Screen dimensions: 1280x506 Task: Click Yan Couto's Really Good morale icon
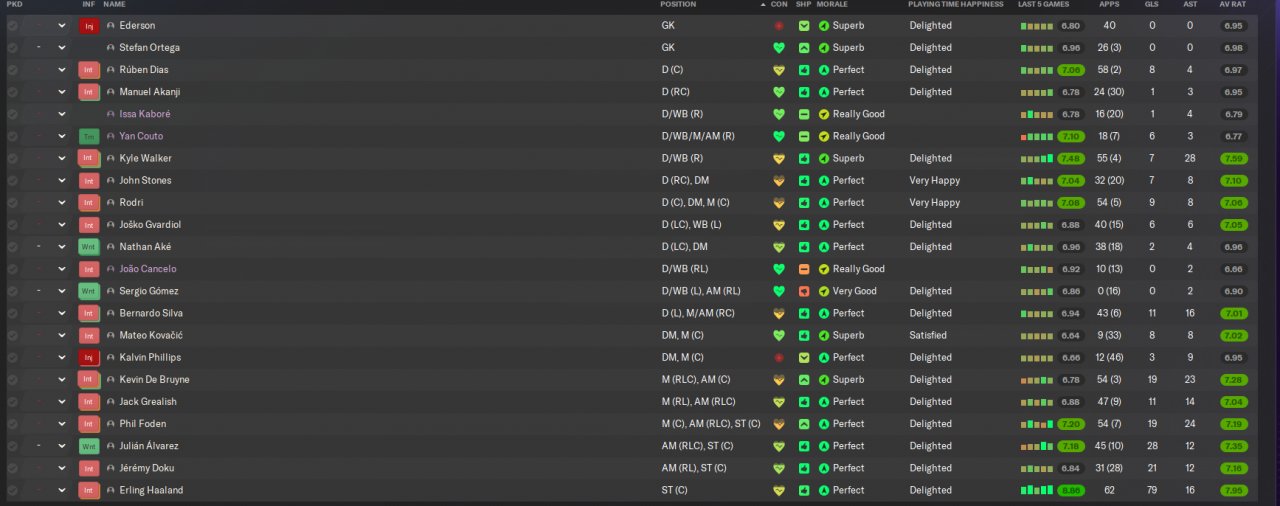tap(824, 136)
